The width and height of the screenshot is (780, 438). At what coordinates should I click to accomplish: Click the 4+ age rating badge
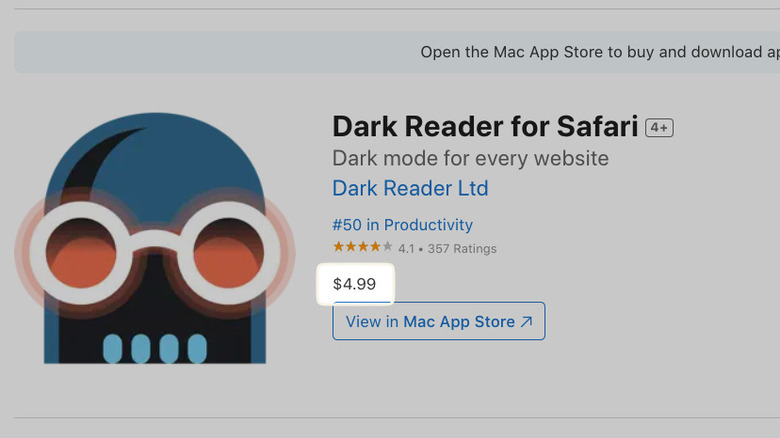click(x=659, y=128)
